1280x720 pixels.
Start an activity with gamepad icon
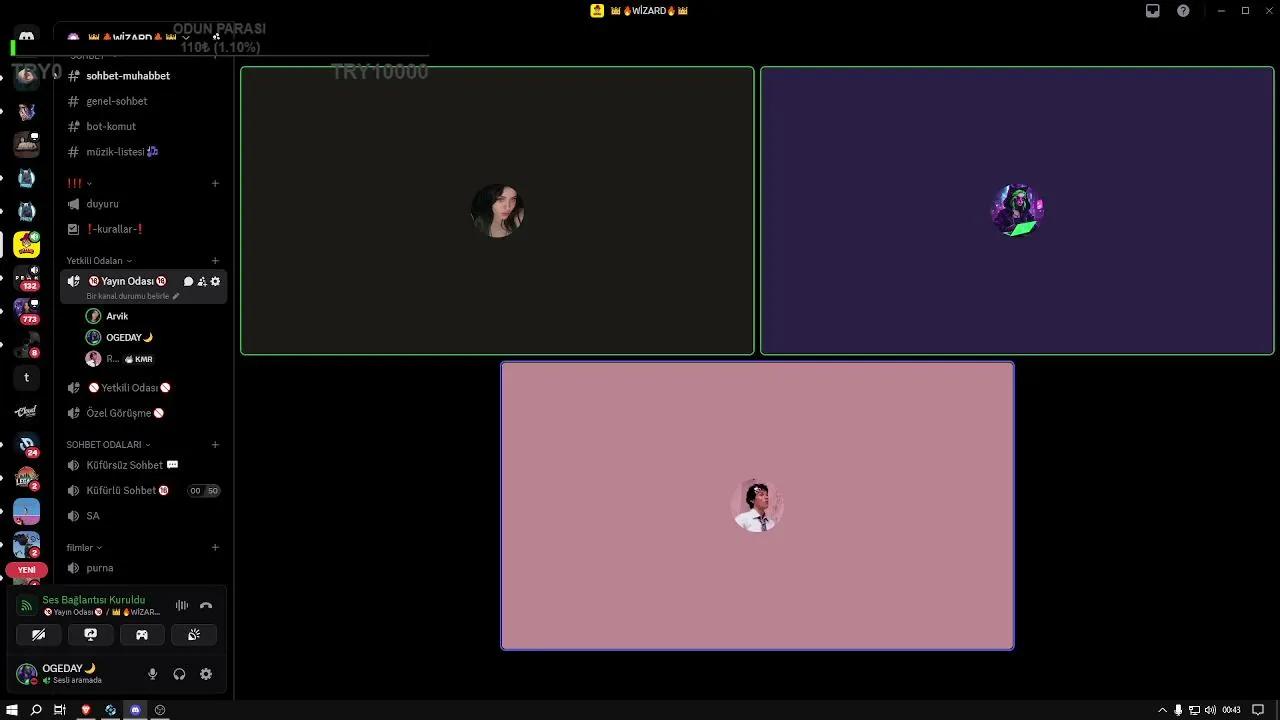pos(142,635)
